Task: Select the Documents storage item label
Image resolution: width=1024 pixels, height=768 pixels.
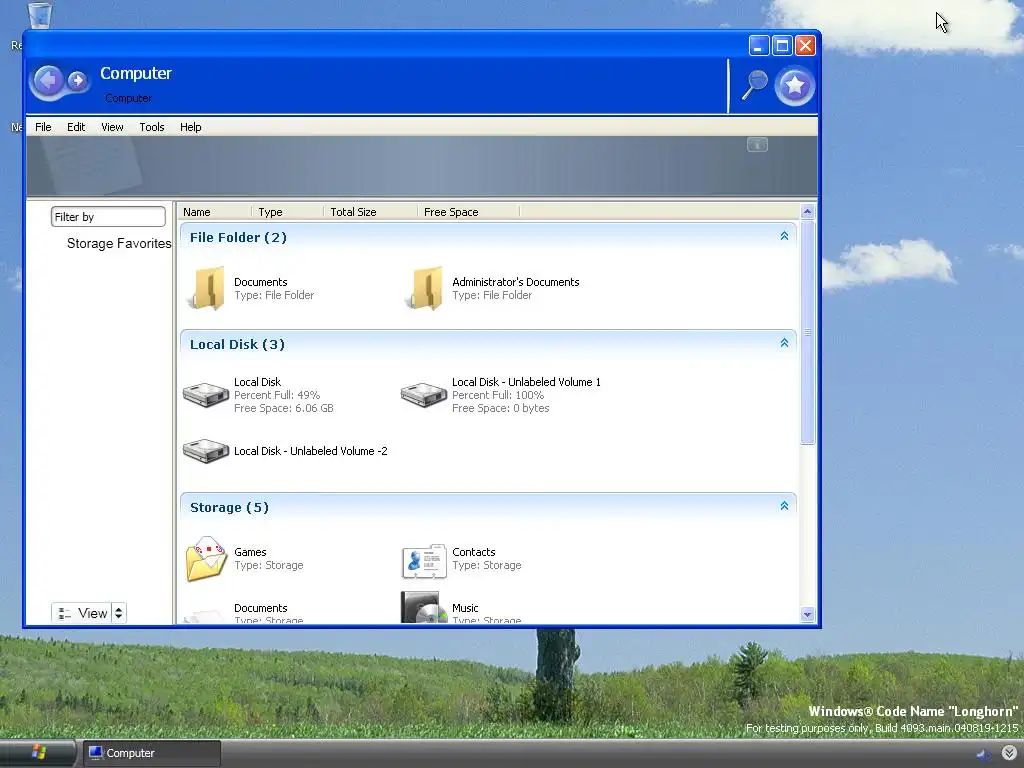Action: pos(261,608)
